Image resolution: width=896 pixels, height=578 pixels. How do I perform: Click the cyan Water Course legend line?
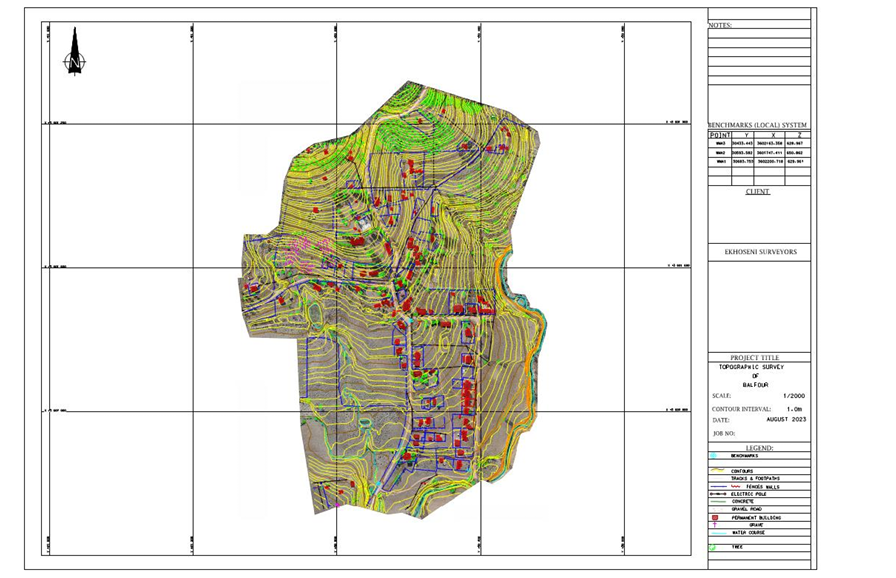click(x=719, y=533)
